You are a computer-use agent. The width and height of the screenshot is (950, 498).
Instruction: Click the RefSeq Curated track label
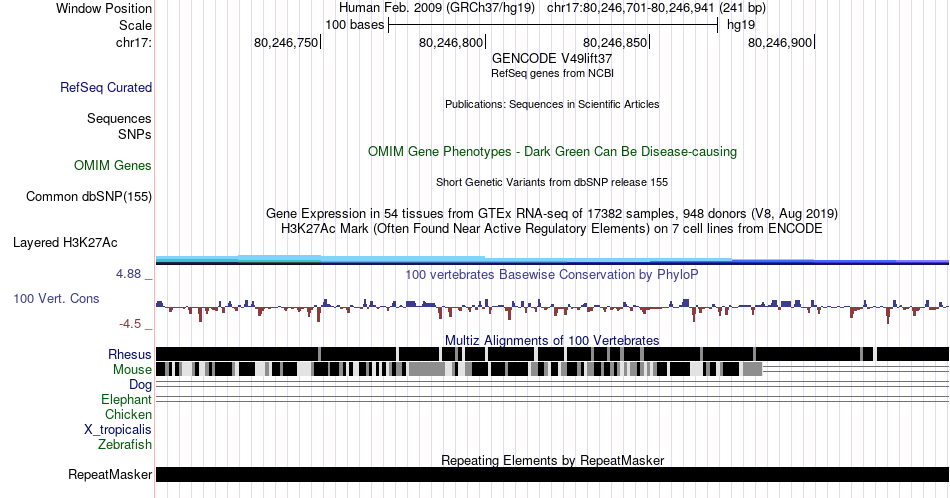tap(106, 87)
